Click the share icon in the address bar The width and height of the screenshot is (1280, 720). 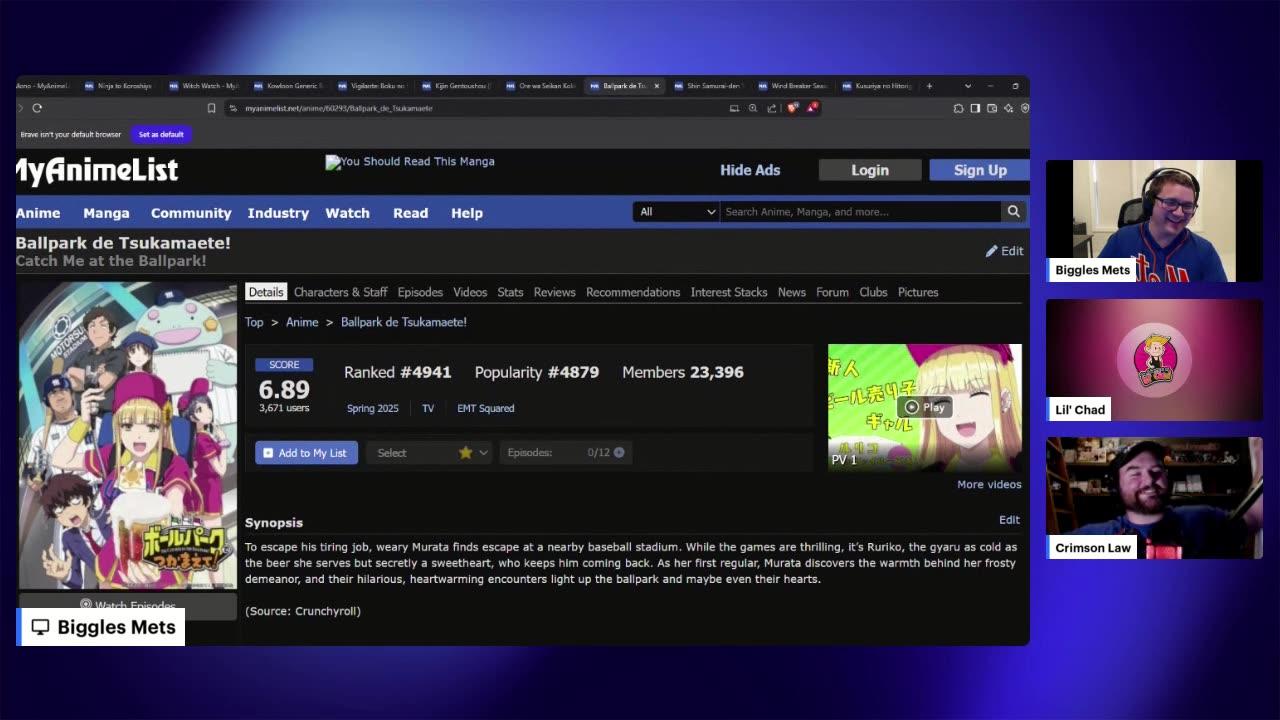coord(772,108)
